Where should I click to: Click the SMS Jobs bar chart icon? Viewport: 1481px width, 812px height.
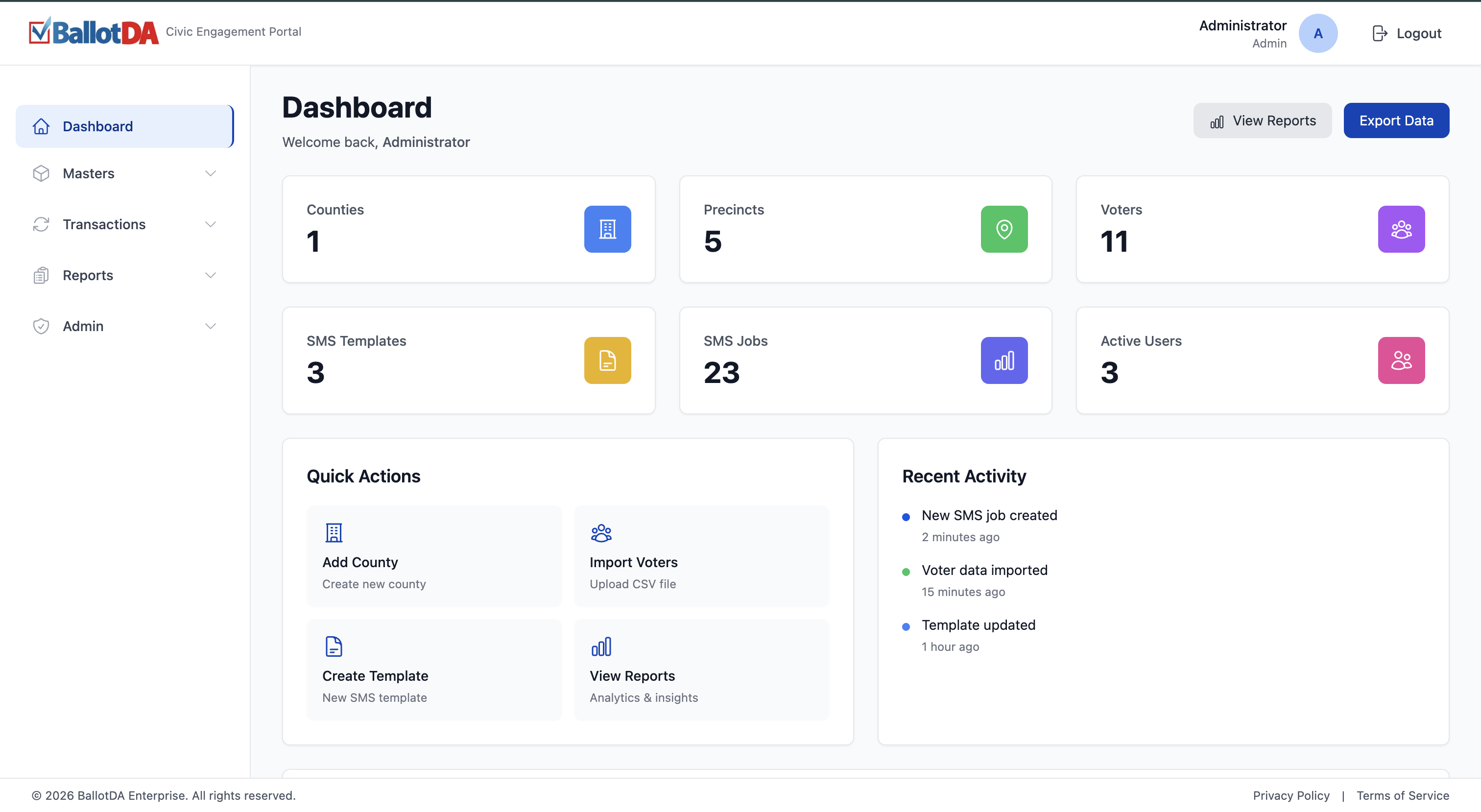point(1004,360)
